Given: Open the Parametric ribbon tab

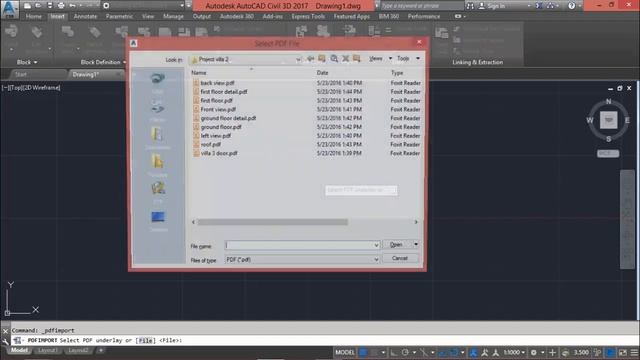Looking at the screenshot, I should click(119, 16).
